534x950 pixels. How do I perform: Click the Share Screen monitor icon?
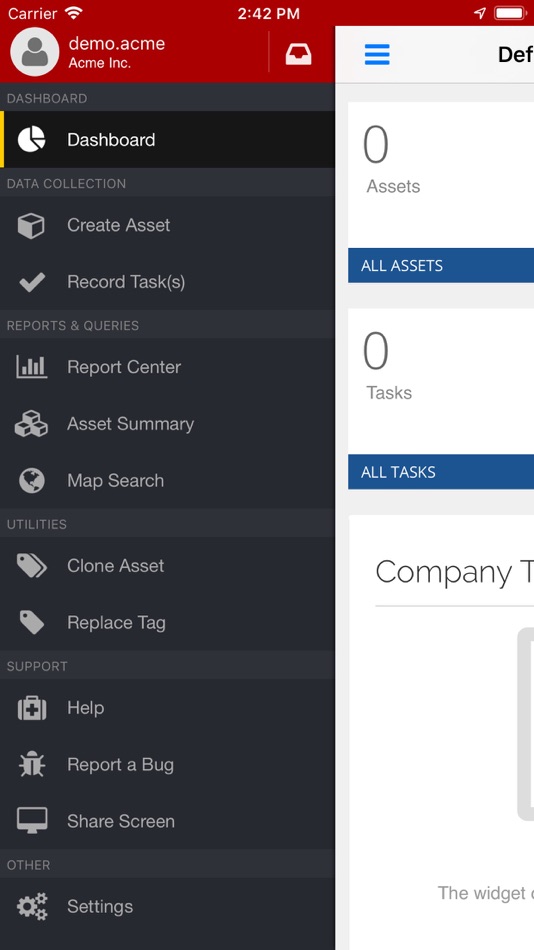(x=32, y=821)
